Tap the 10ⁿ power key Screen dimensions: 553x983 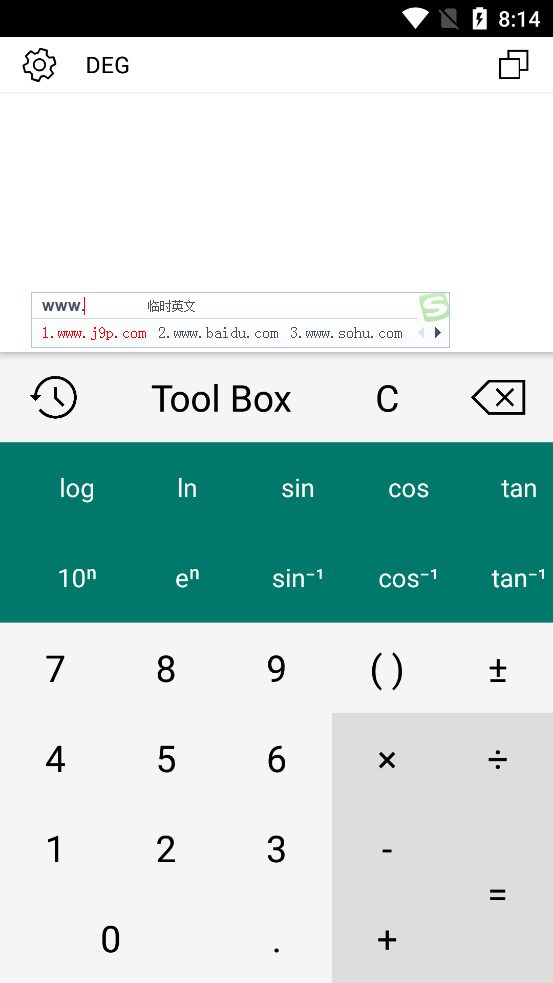[76, 578]
